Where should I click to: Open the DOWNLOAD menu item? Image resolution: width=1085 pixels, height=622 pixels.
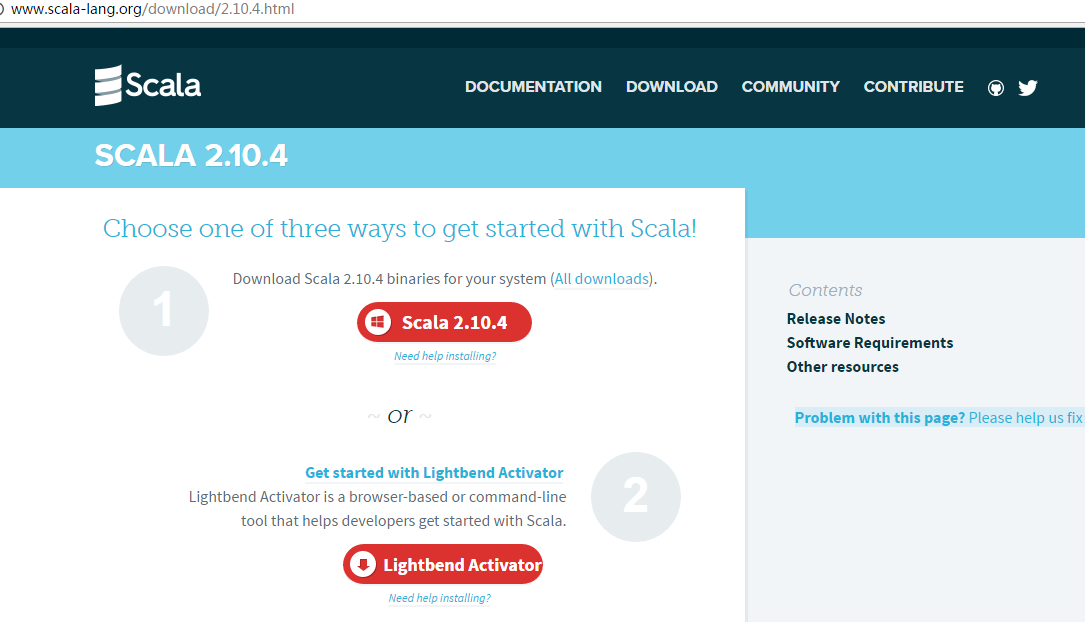(671, 87)
